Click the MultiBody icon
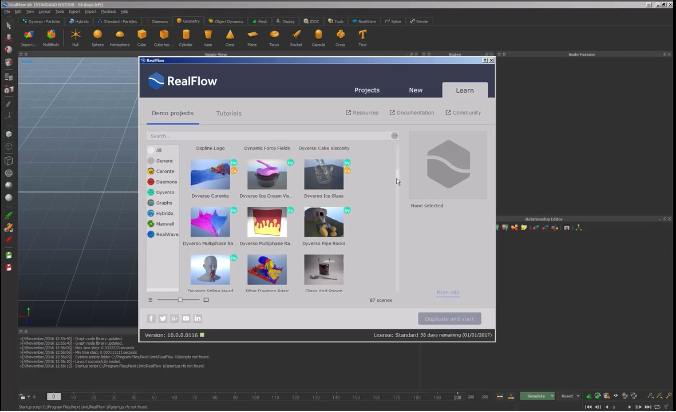 (x=51, y=37)
